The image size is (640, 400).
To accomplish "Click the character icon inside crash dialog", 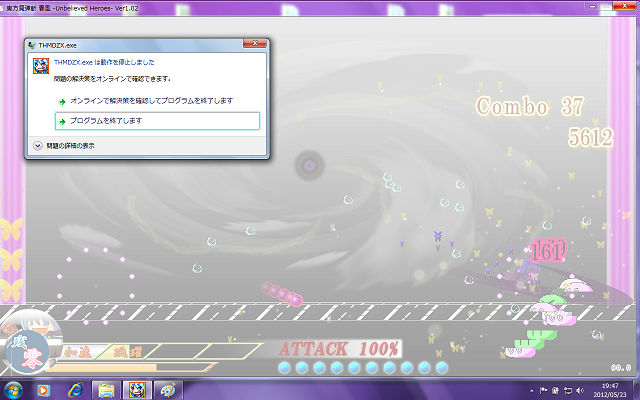I will pyautogui.click(x=42, y=66).
